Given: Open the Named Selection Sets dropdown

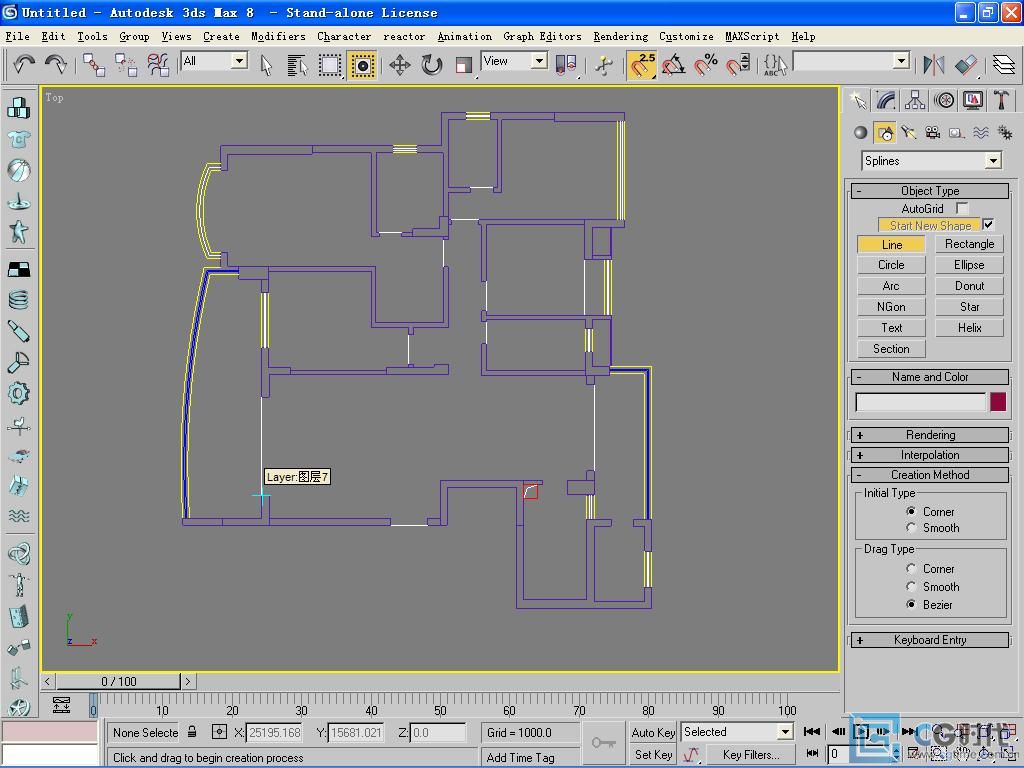Looking at the screenshot, I should 902,61.
